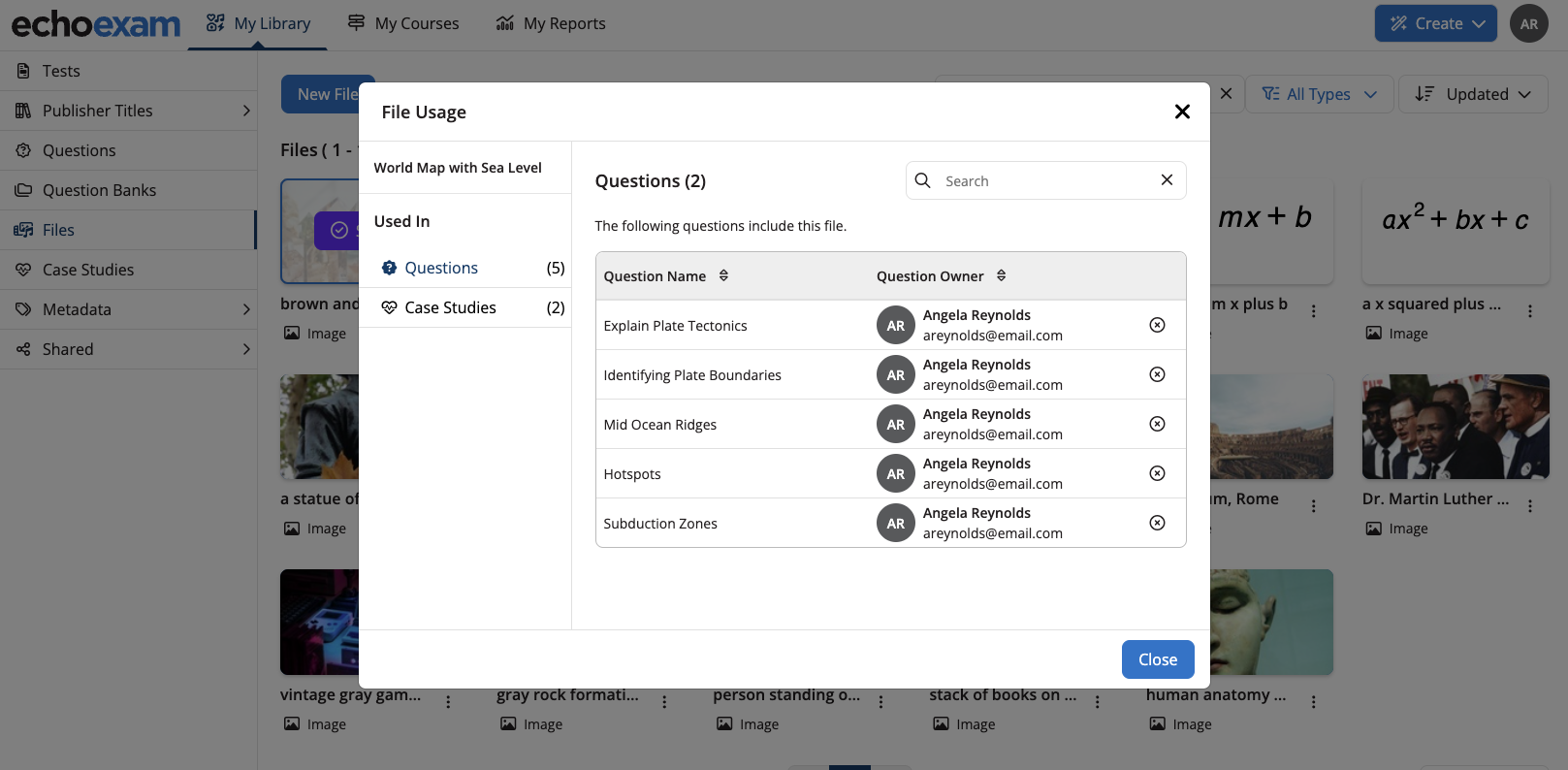Image resolution: width=1568 pixels, height=770 pixels.
Task: Remove file from Identifying Plate Boundaries question
Action: pos(1157,374)
